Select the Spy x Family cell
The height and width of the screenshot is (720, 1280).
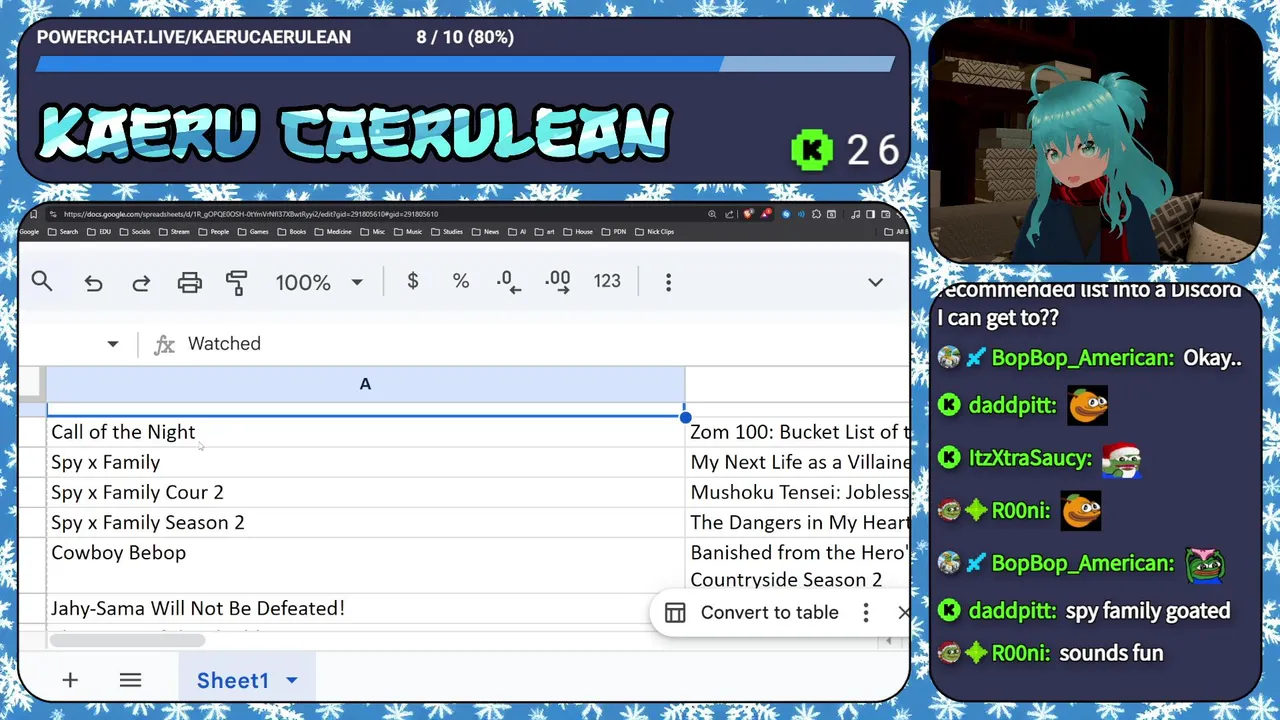[365, 462]
